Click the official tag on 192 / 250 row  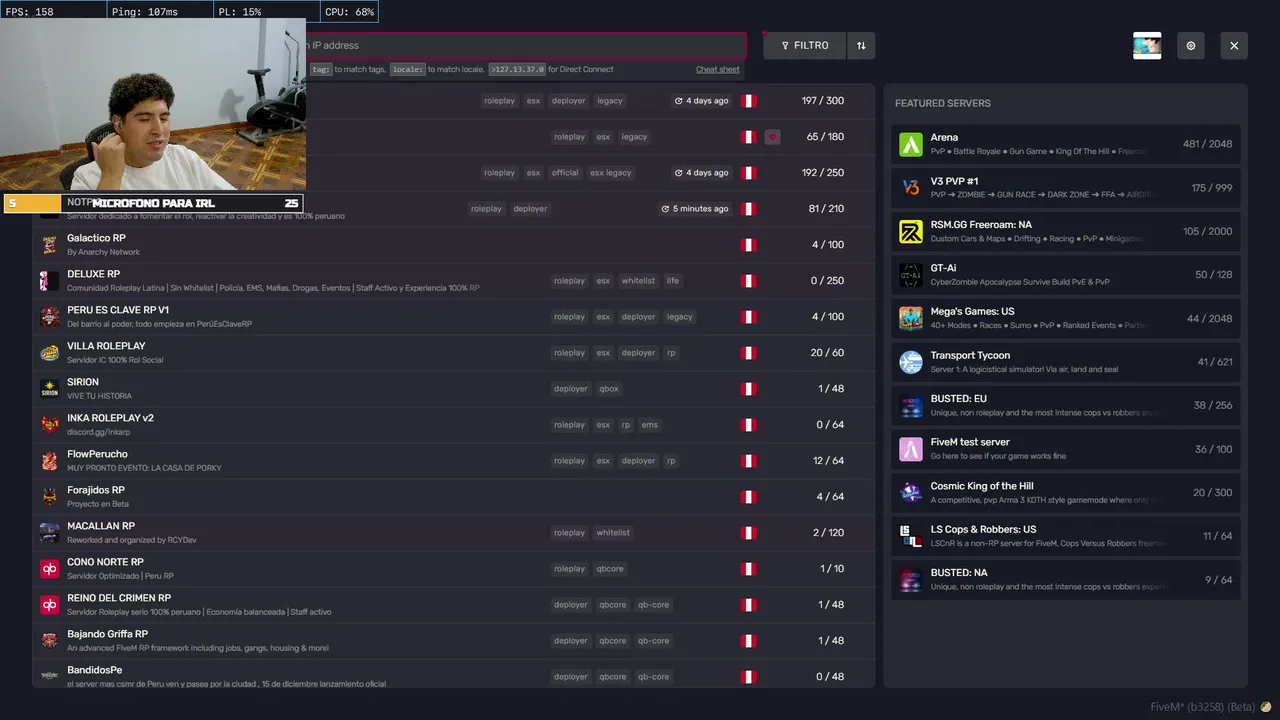tap(565, 173)
